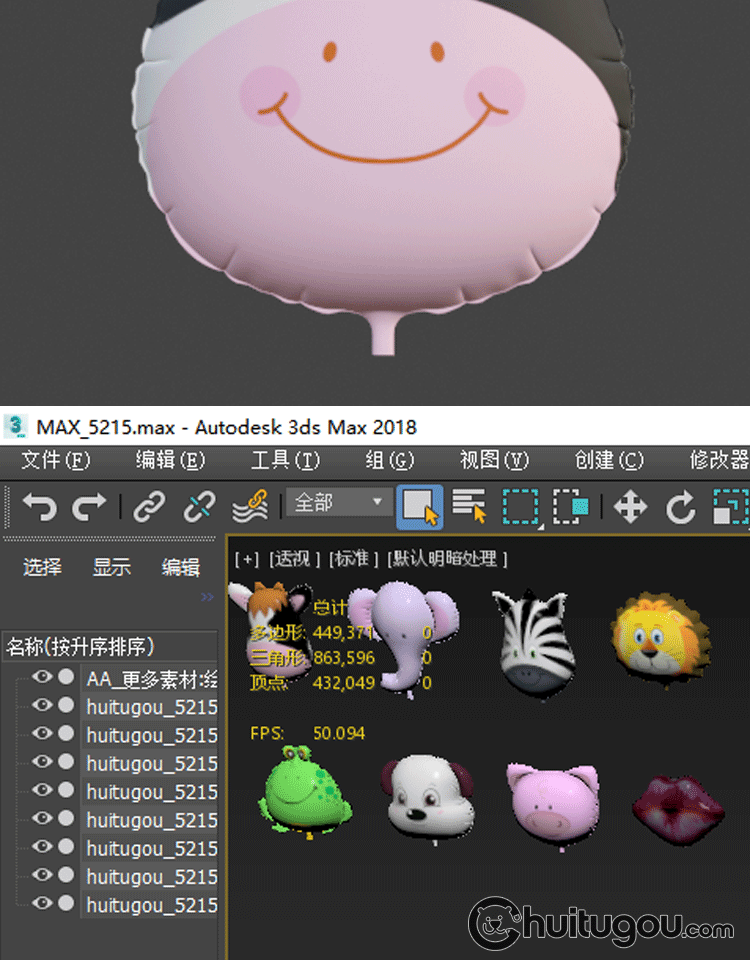
Task: Click the Bind to Space Warp icon
Action: [x=250, y=507]
